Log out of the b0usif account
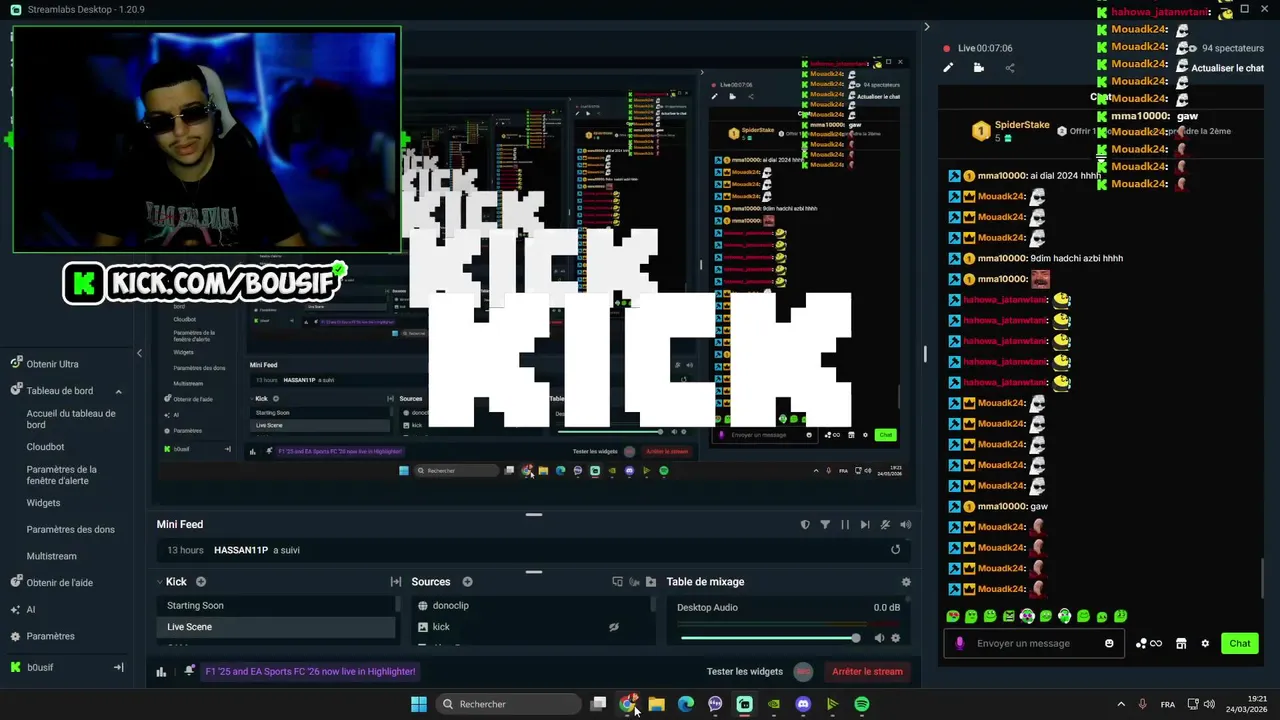 118,667
